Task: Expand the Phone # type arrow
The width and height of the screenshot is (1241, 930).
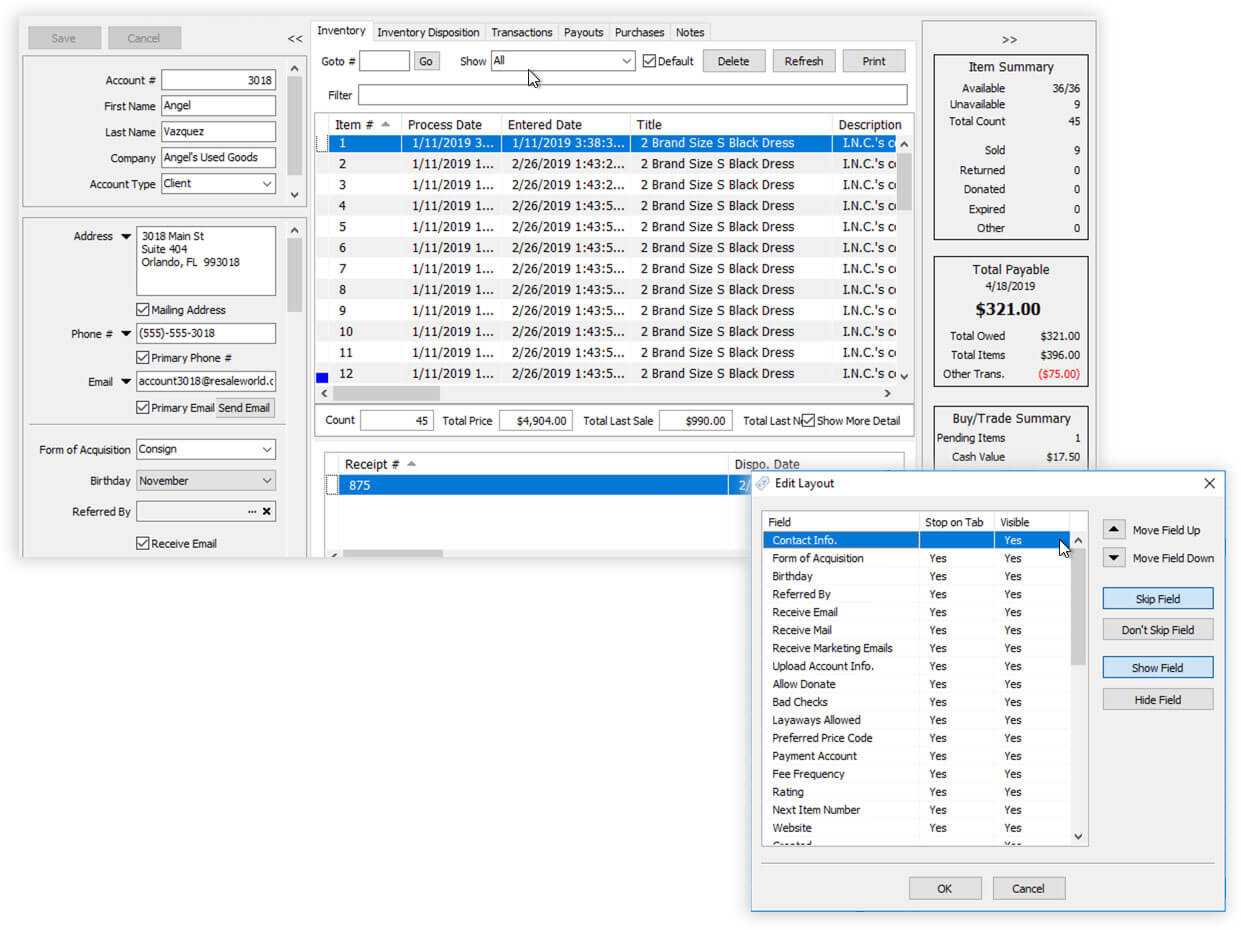Action: pos(125,334)
